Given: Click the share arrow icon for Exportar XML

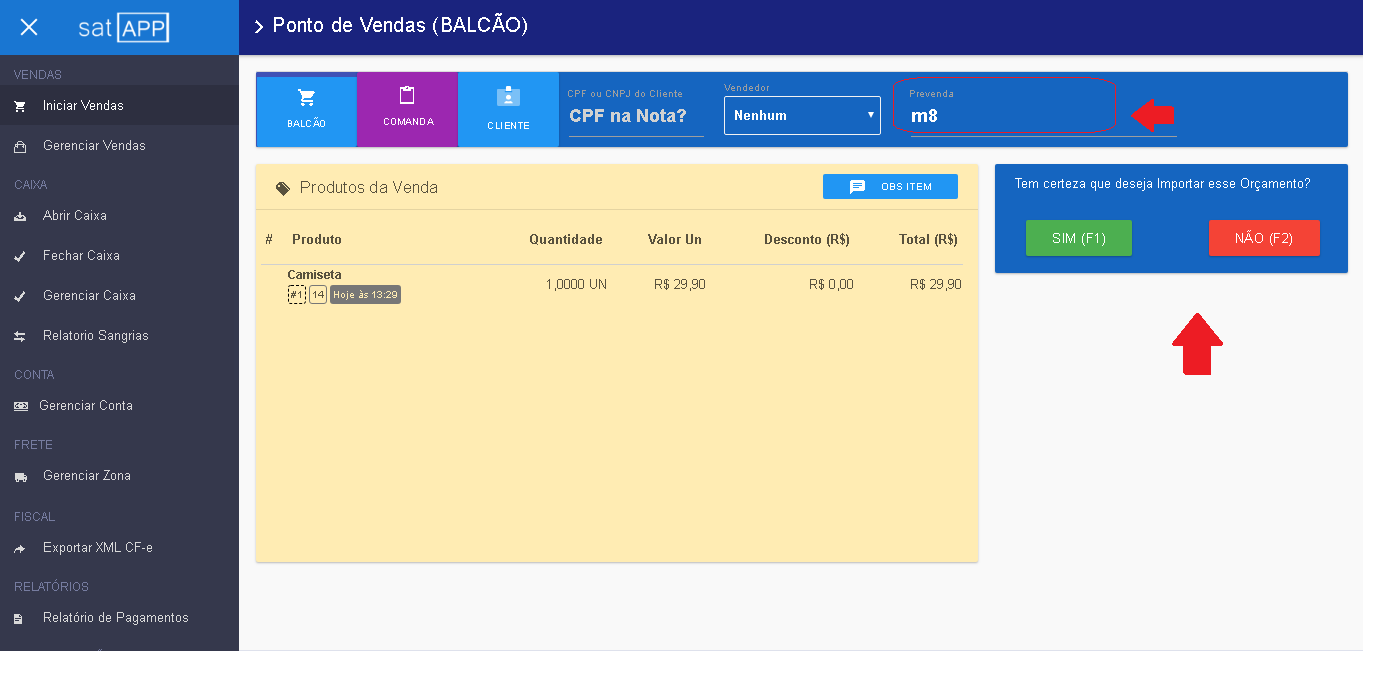Looking at the screenshot, I should 20,548.
